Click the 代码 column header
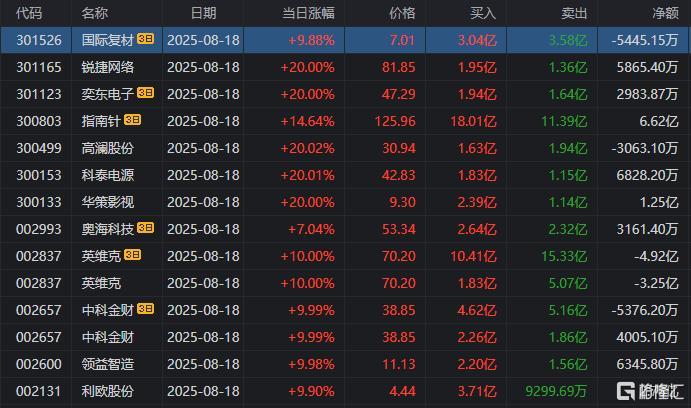The height and width of the screenshot is (408, 691). point(29,13)
